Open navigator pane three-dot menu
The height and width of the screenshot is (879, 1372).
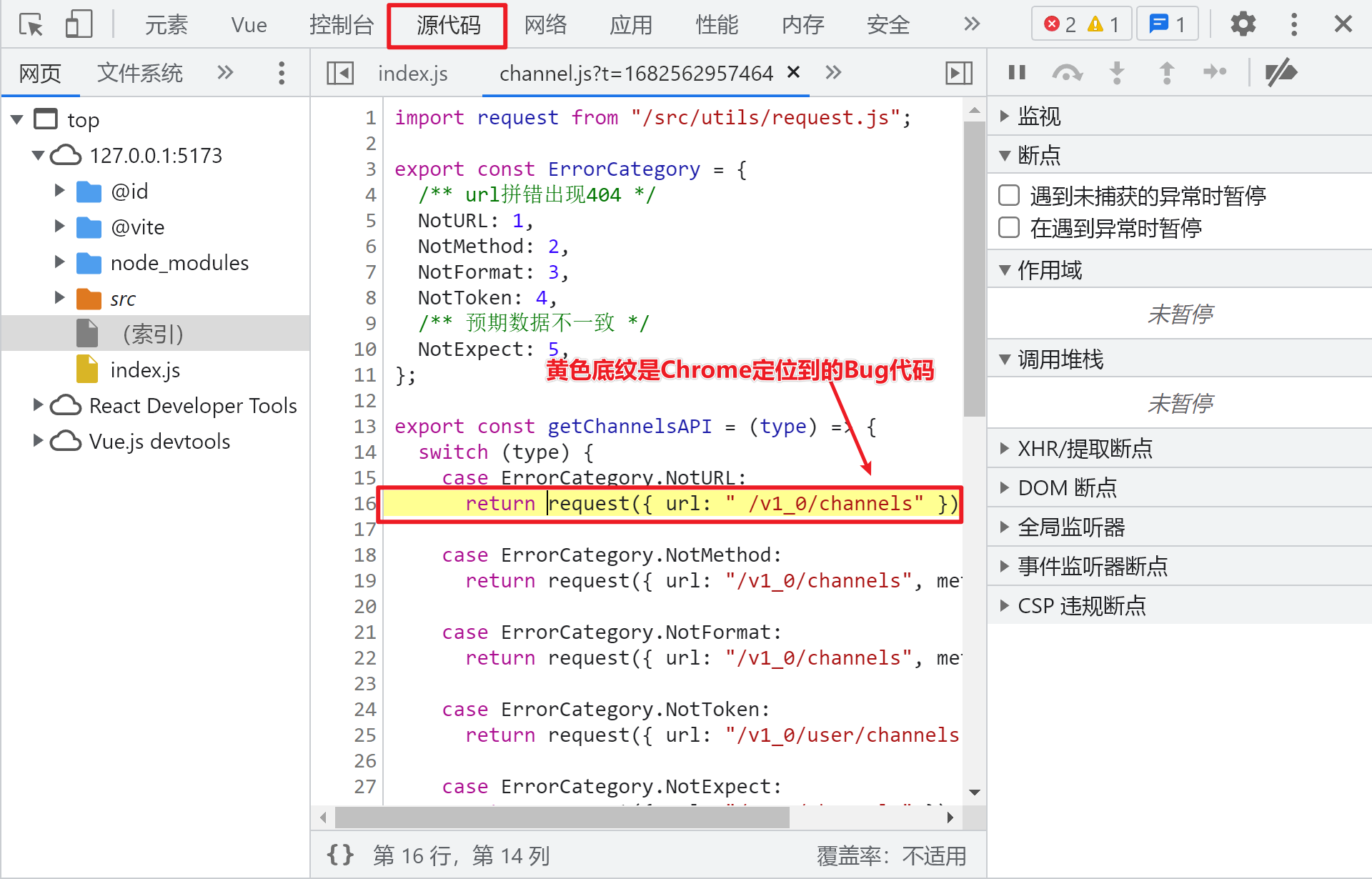[x=282, y=73]
